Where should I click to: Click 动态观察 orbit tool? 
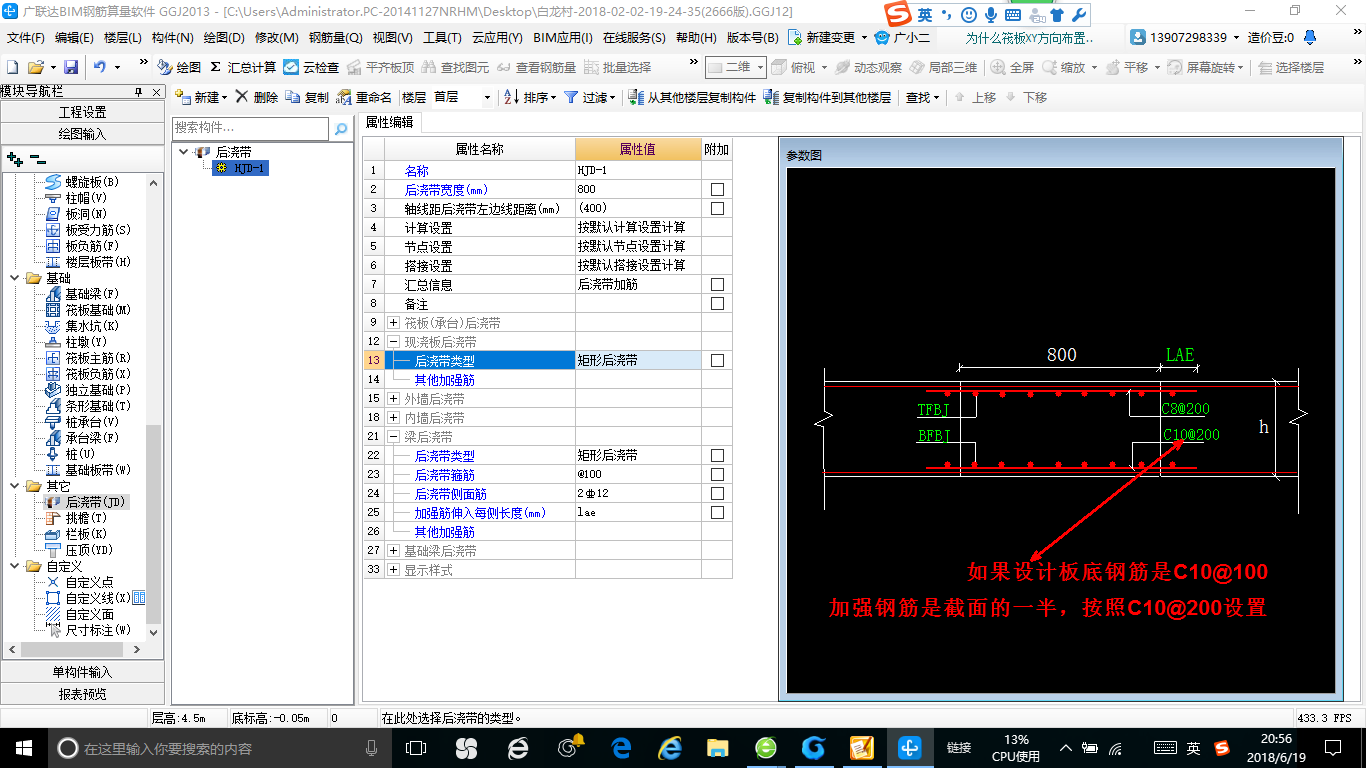tap(869, 67)
